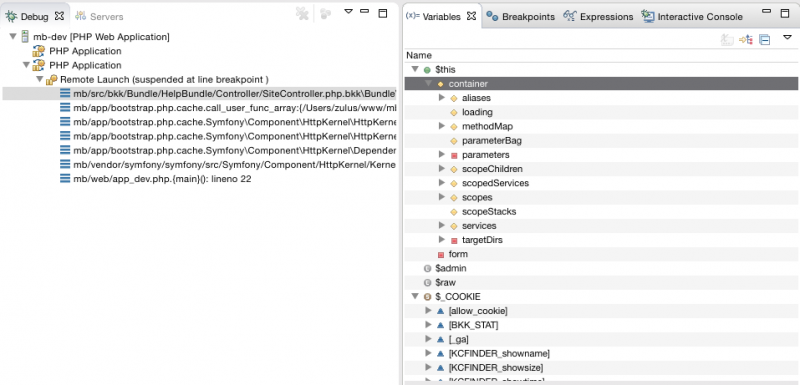Select the Kernel.php vendor stack frame

click(x=235, y=165)
